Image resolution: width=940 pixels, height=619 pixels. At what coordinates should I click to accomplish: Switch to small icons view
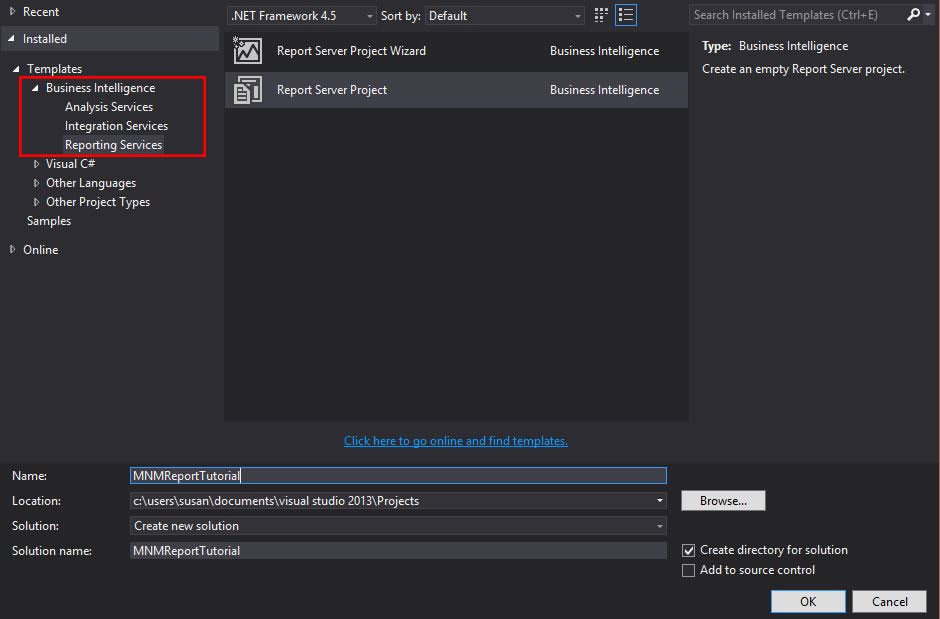[599, 14]
